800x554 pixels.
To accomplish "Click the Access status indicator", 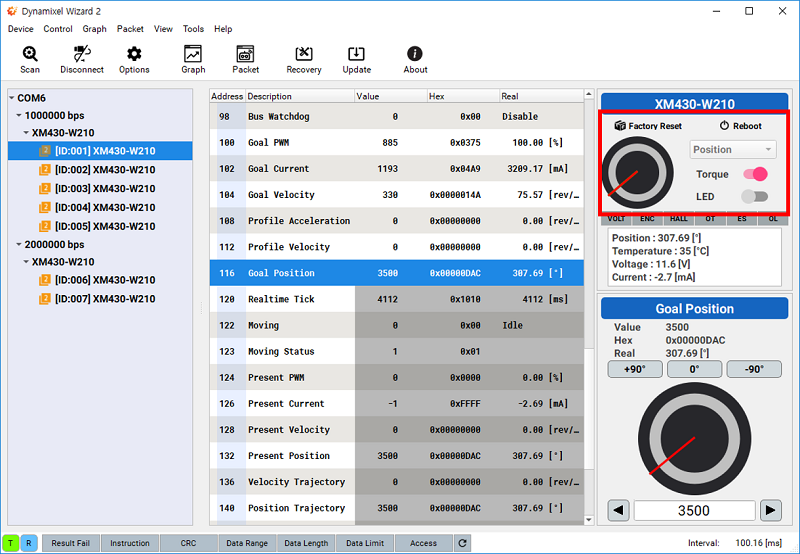I will 423,543.
